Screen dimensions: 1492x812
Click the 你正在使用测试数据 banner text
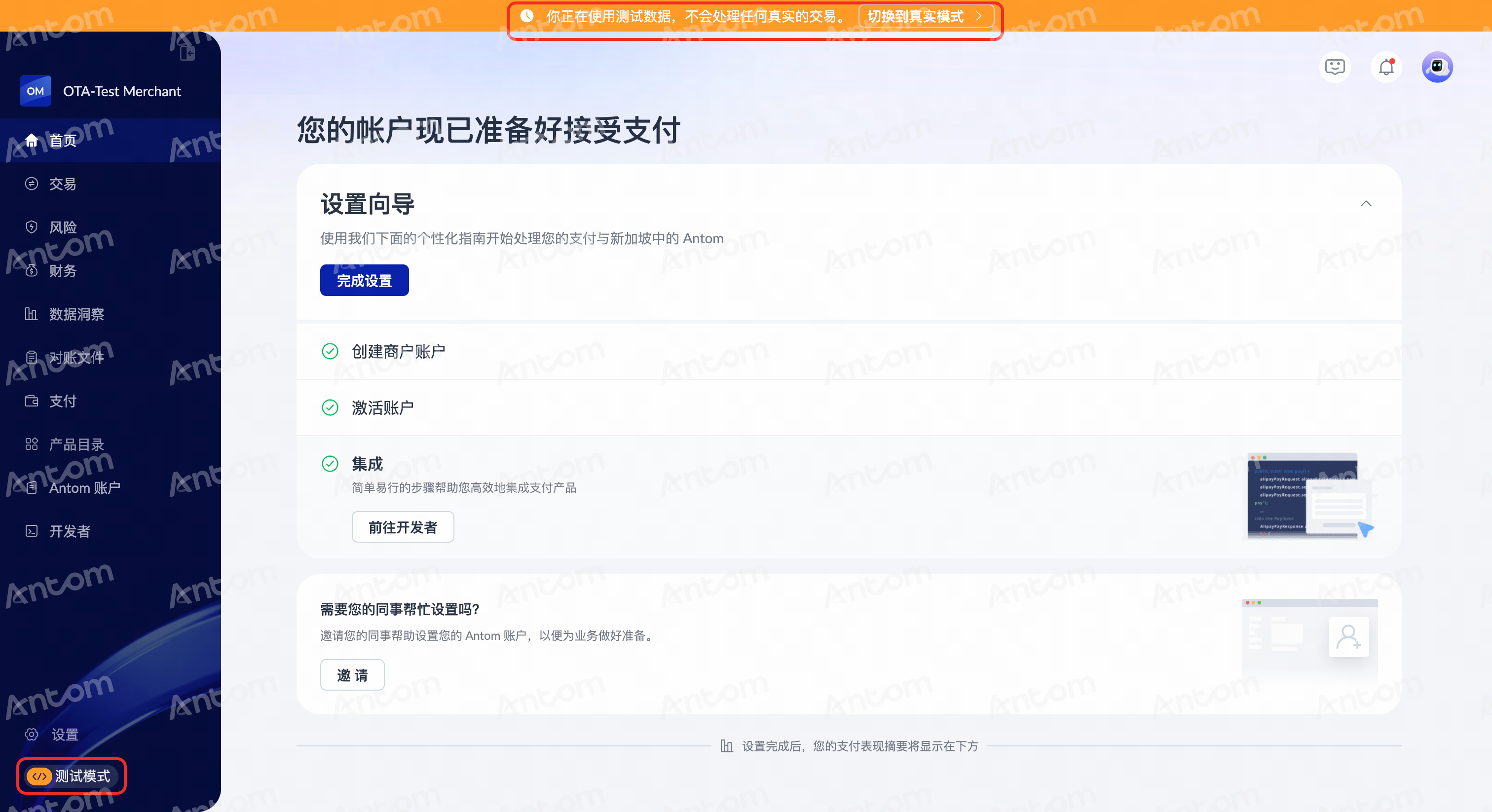tap(696, 16)
